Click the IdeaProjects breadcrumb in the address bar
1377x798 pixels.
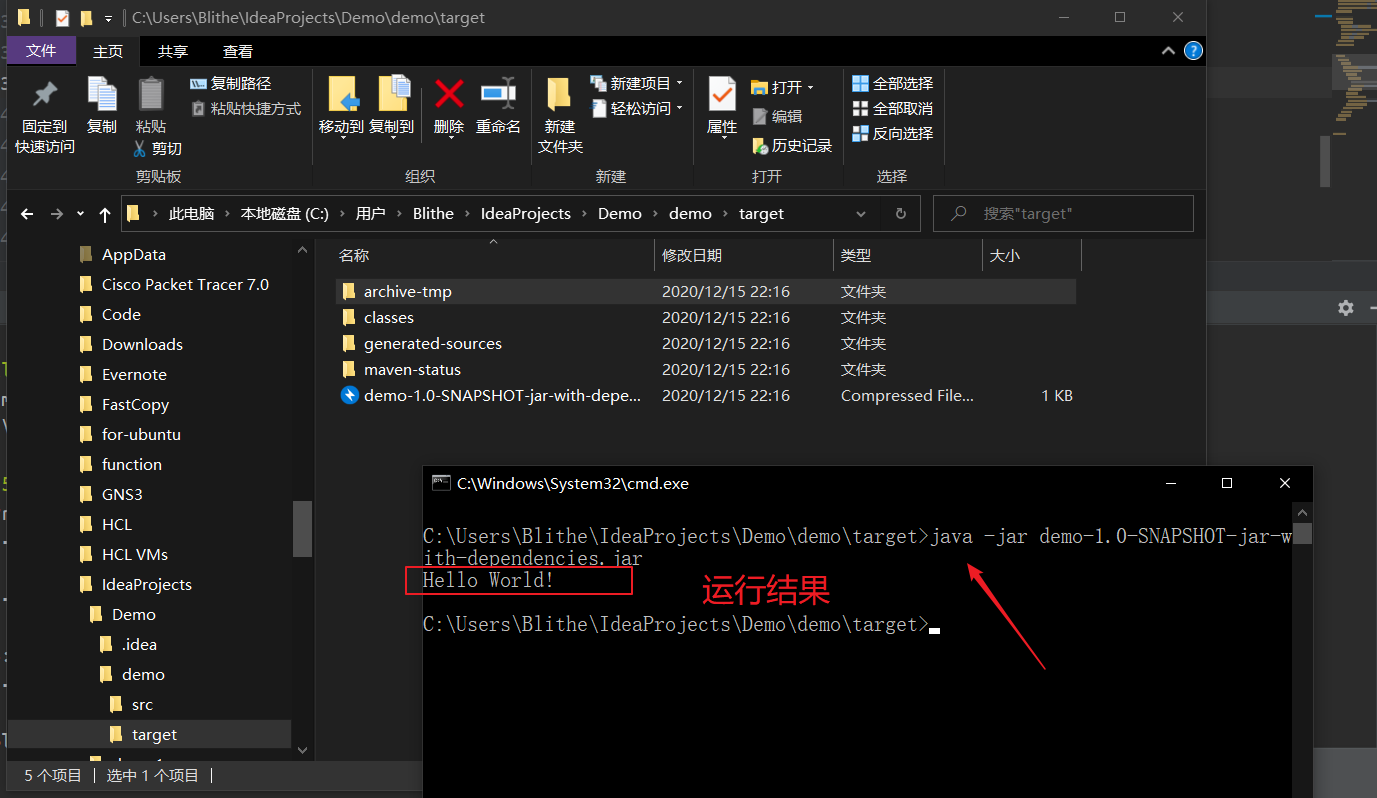click(x=526, y=214)
